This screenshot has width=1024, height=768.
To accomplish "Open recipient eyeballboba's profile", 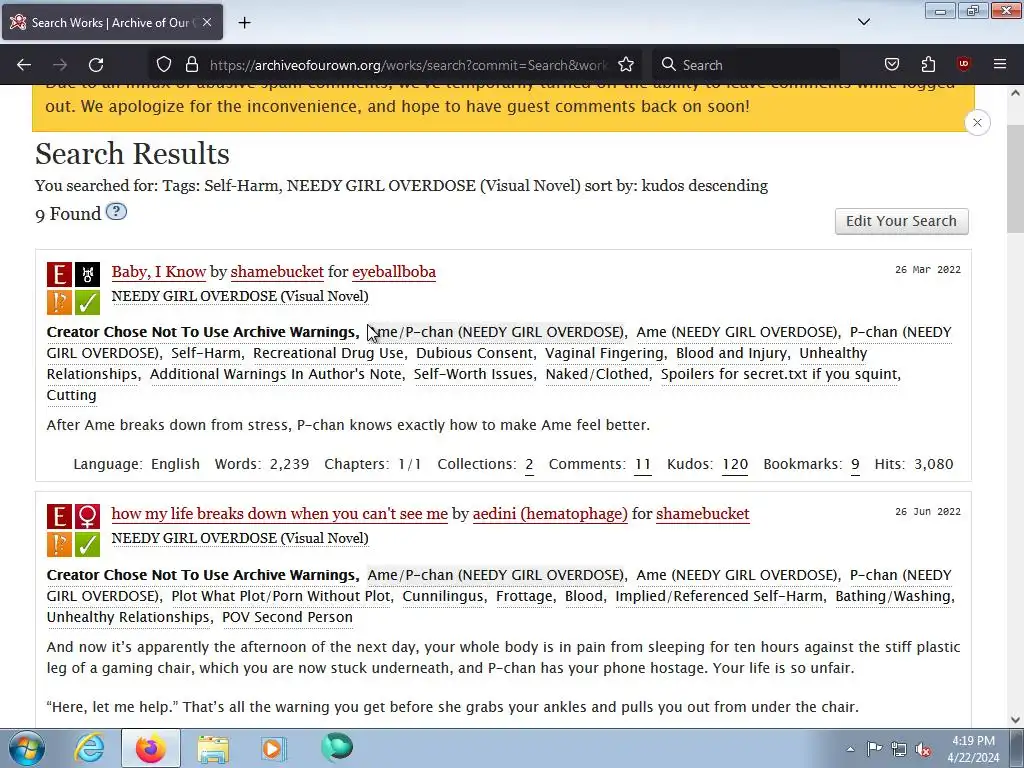I will click(394, 272).
